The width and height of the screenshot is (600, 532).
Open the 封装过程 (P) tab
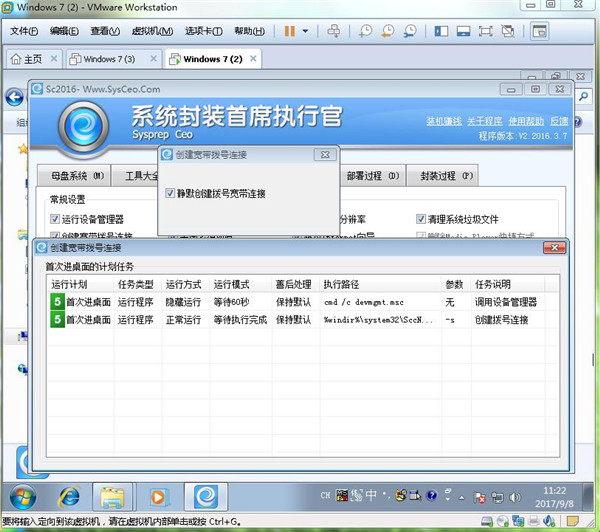tap(443, 176)
